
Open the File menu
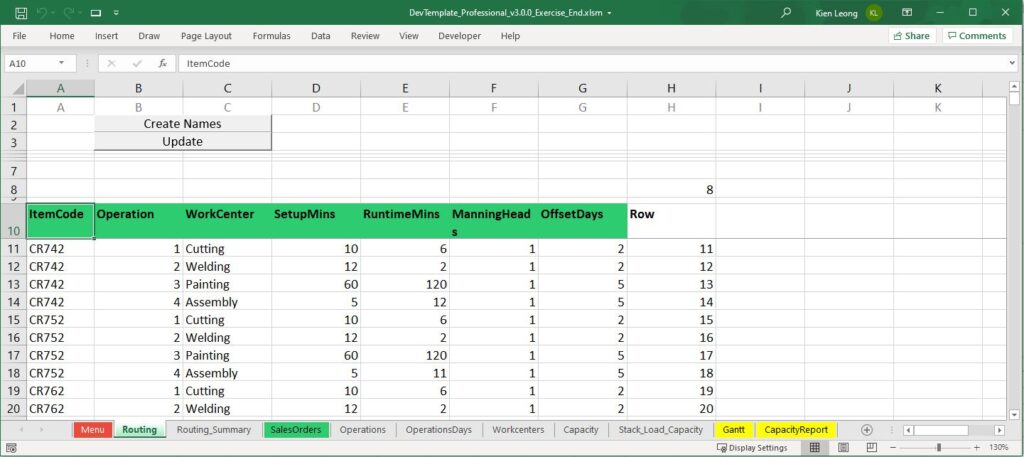coord(20,36)
